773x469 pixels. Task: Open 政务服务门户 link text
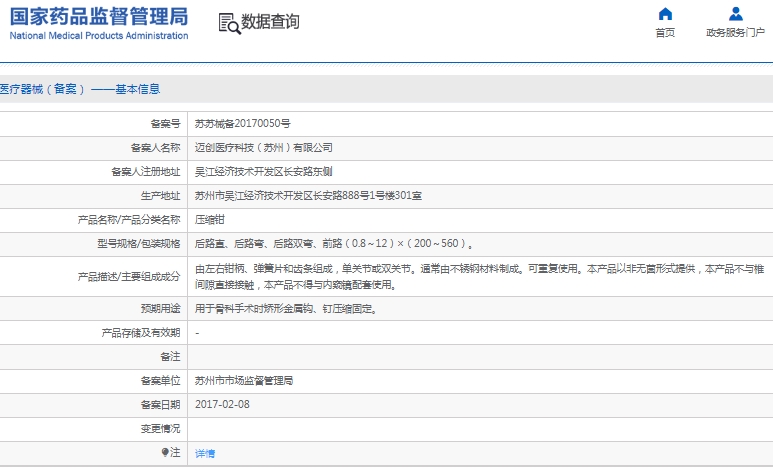(x=736, y=33)
